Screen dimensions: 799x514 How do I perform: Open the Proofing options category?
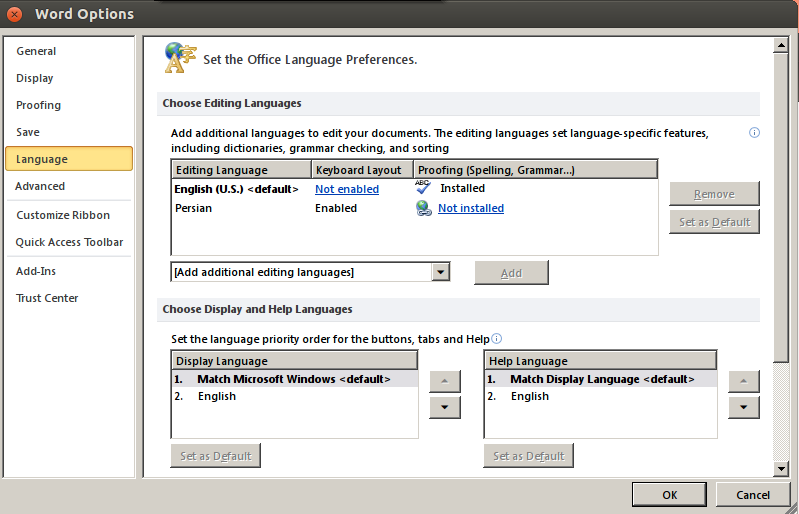pos(38,105)
